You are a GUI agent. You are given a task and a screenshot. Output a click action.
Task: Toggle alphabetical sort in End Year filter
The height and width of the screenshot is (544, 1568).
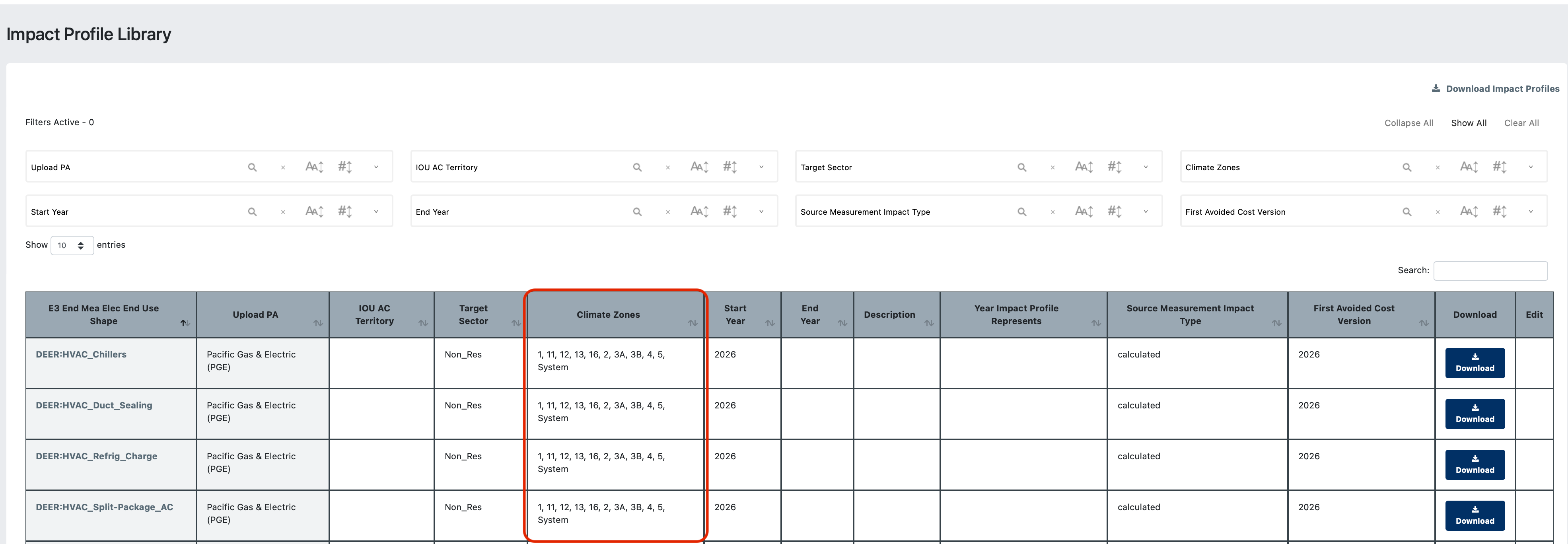699,211
